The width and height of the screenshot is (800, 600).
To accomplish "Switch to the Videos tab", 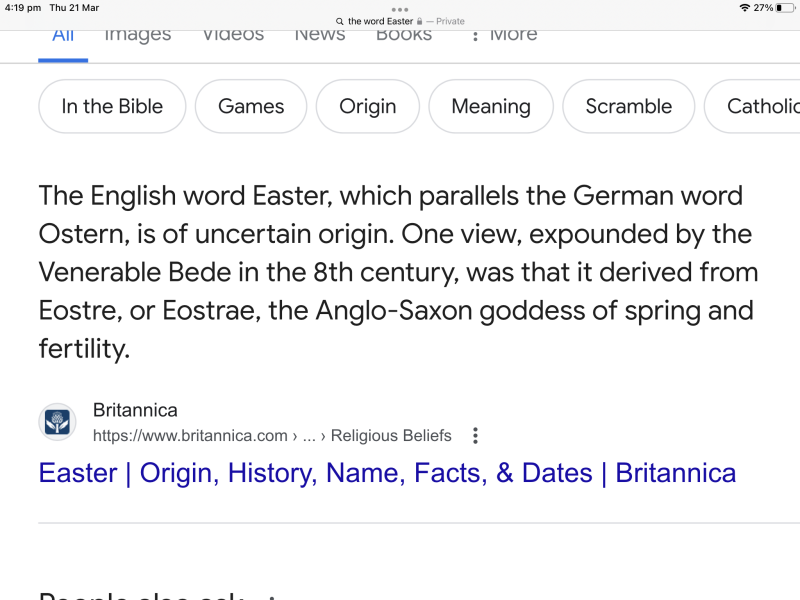I will [233, 35].
